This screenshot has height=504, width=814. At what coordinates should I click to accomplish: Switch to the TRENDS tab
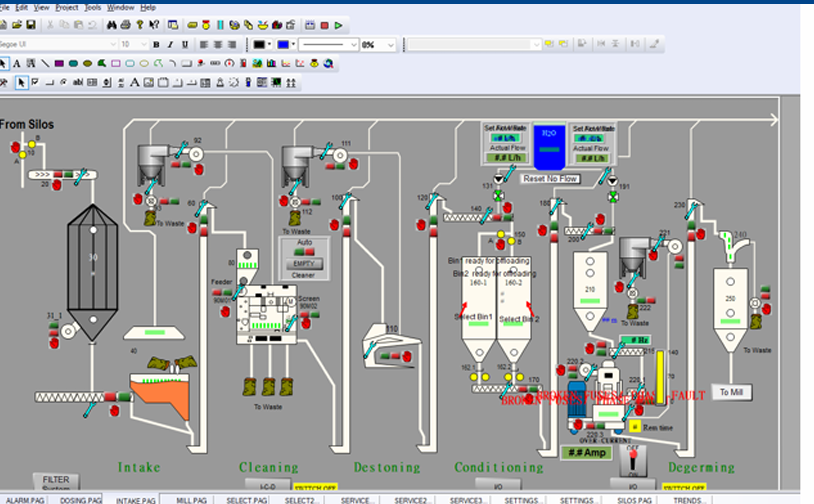click(687, 500)
